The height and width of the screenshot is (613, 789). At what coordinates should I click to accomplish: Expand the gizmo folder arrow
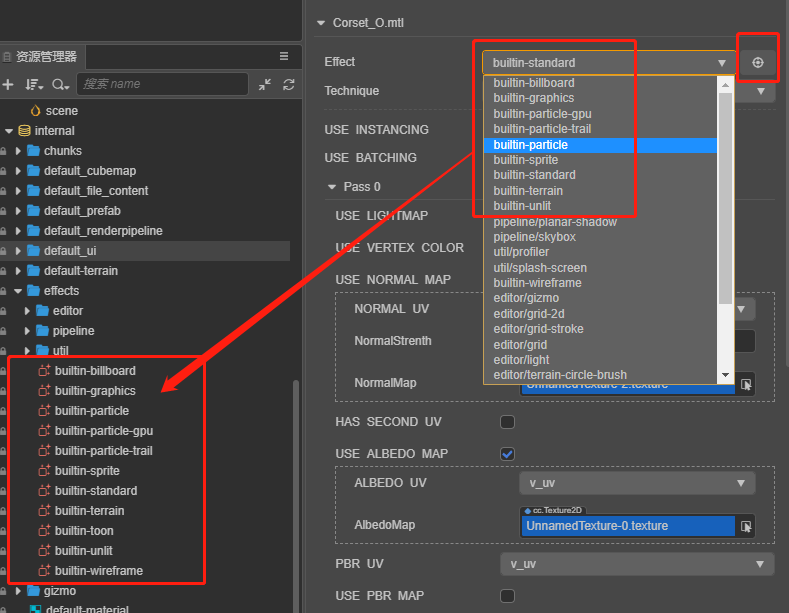click(x=18, y=591)
